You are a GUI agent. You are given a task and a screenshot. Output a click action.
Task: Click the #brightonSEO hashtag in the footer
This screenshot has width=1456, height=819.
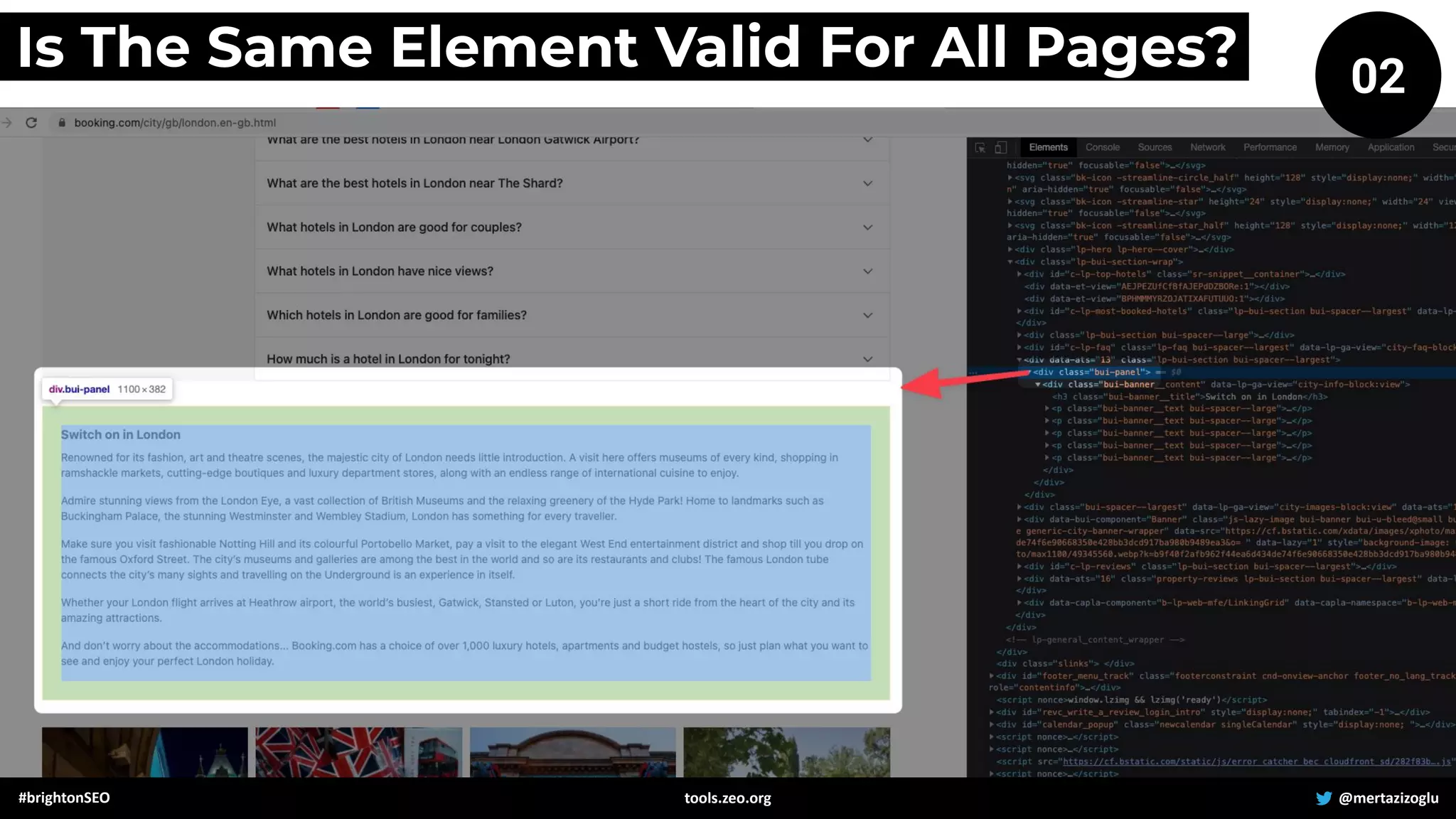pos(64,798)
